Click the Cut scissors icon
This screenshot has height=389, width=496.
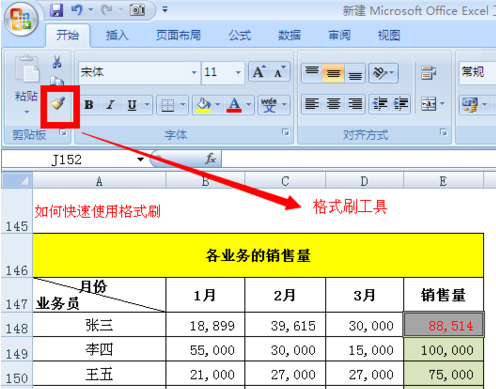pos(57,62)
